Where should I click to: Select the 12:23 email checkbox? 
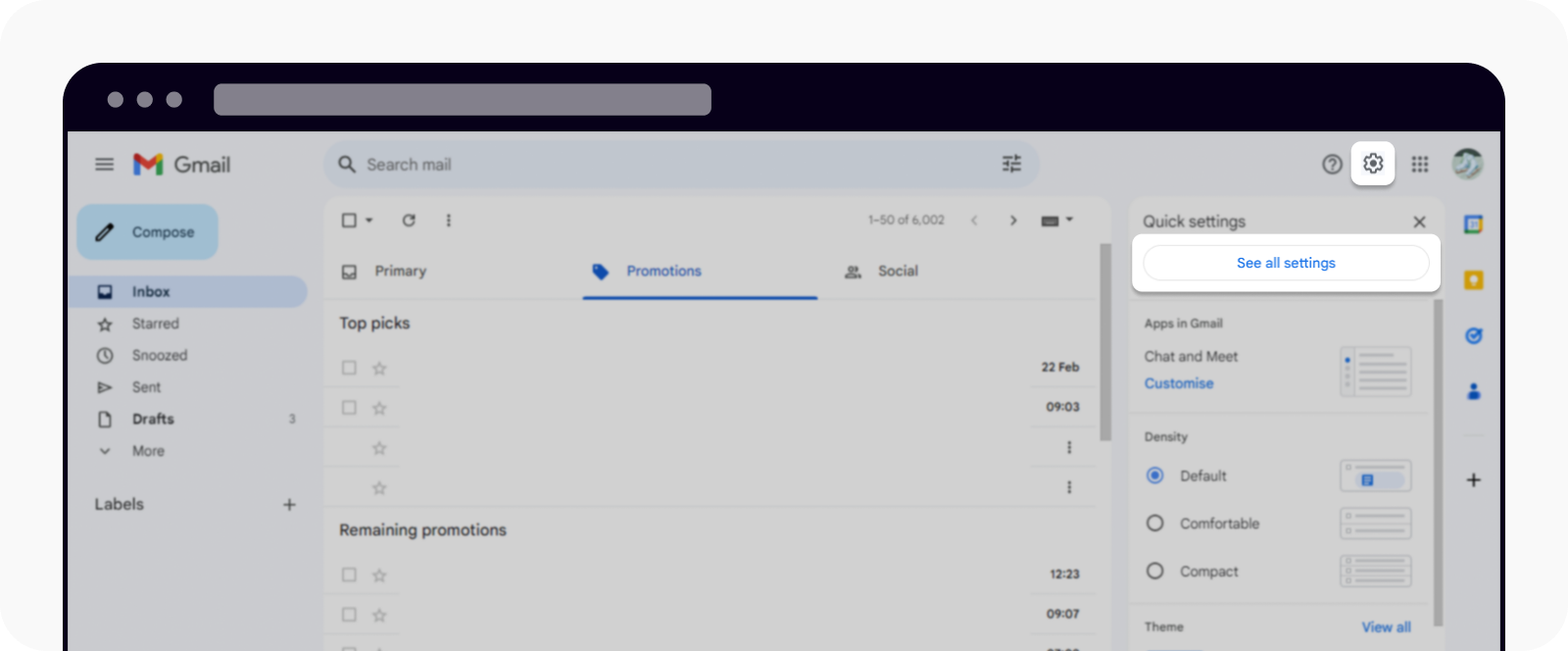point(349,575)
